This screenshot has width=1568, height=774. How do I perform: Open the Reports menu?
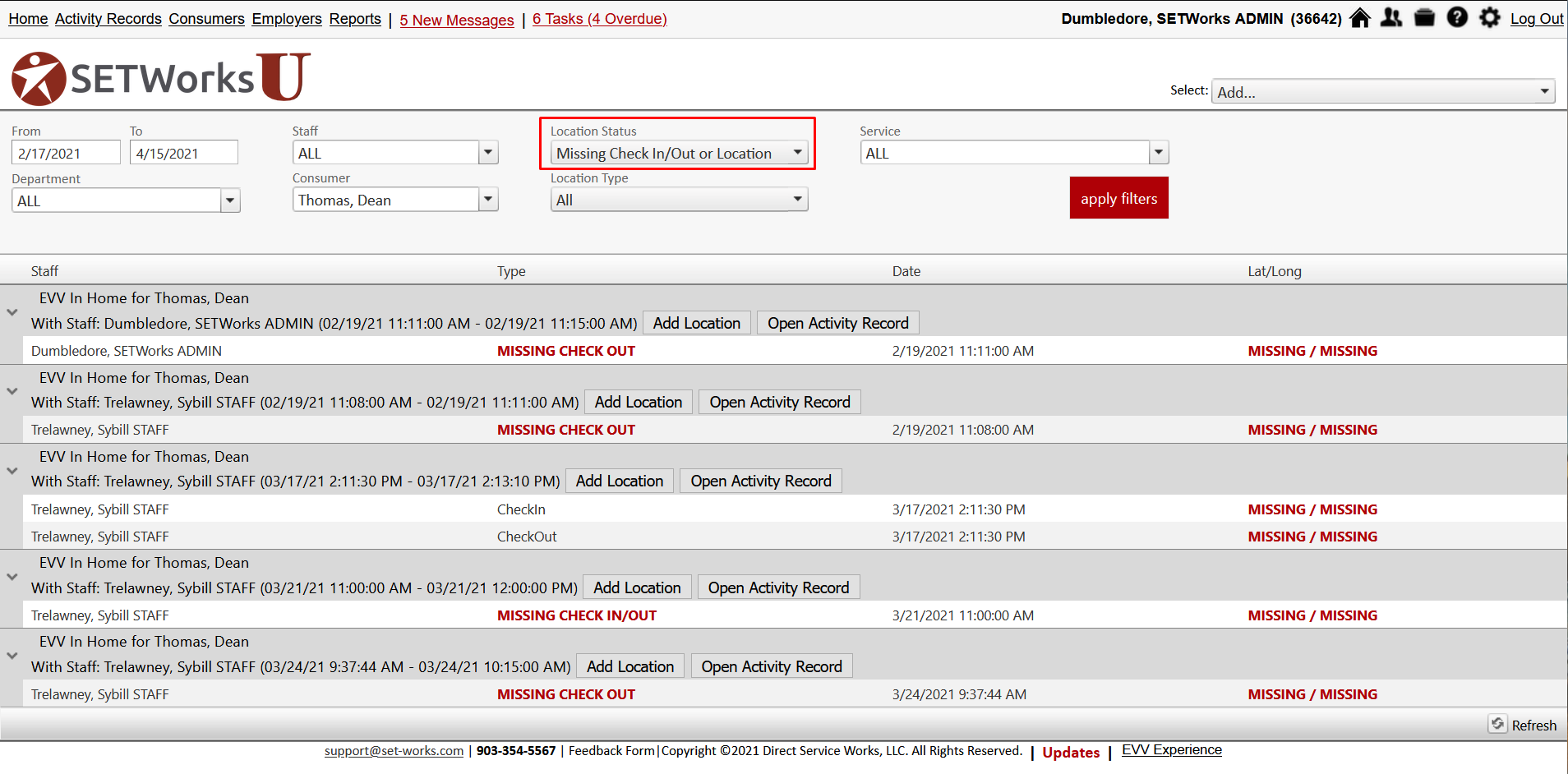[x=355, y=19]
